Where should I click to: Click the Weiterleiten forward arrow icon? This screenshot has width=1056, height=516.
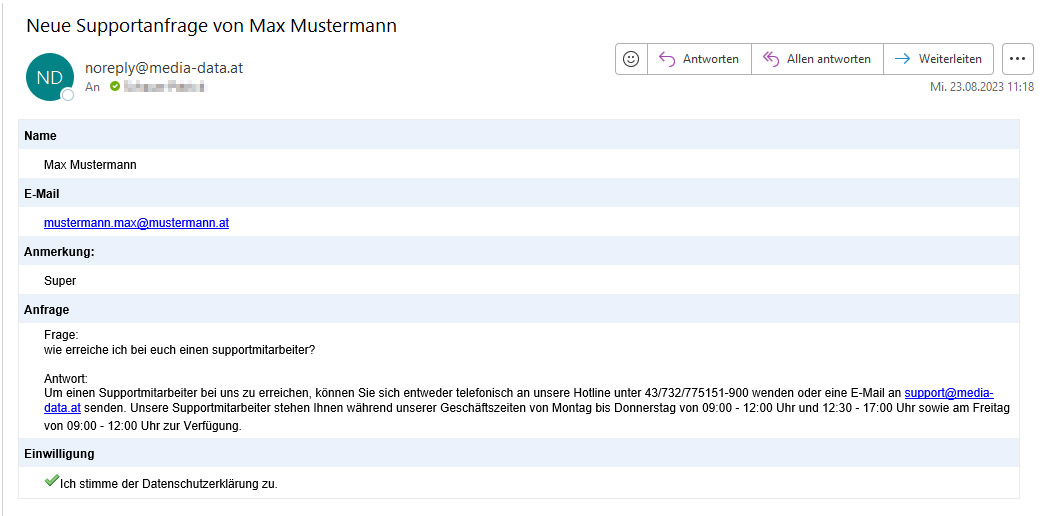(902, 59)
